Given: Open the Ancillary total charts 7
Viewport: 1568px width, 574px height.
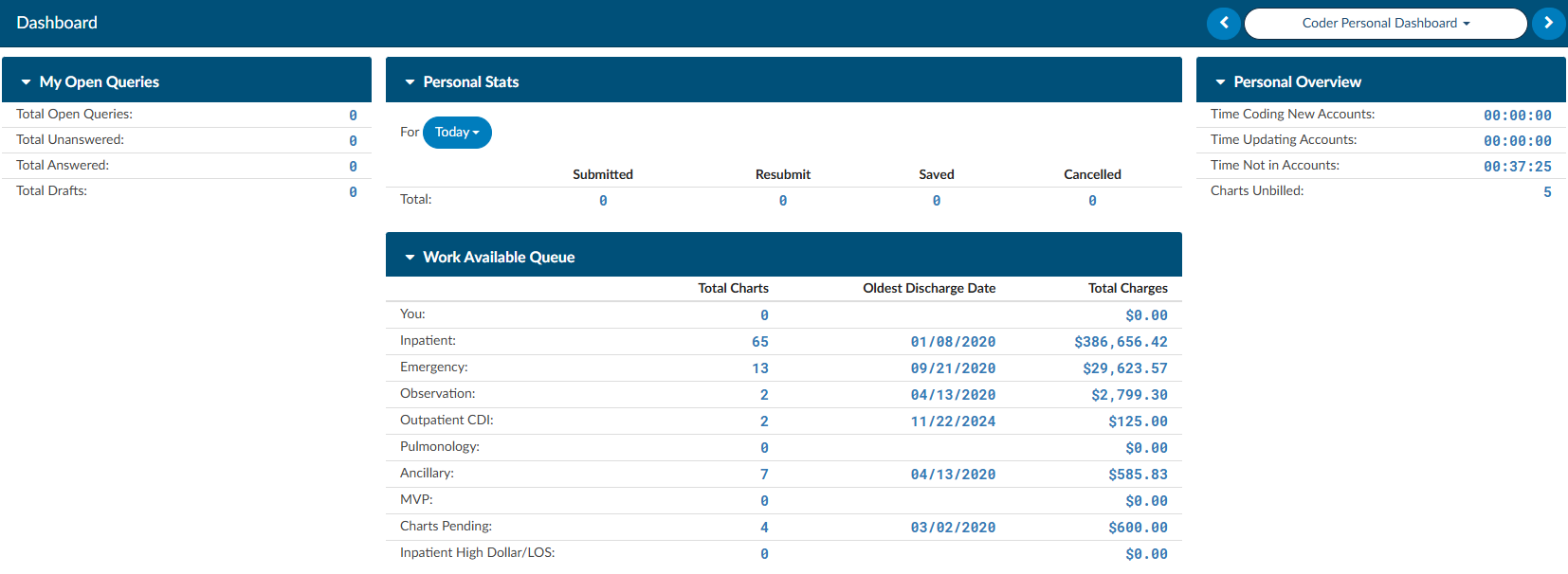Looking at the screenshot, I should [x=764, y=474].
